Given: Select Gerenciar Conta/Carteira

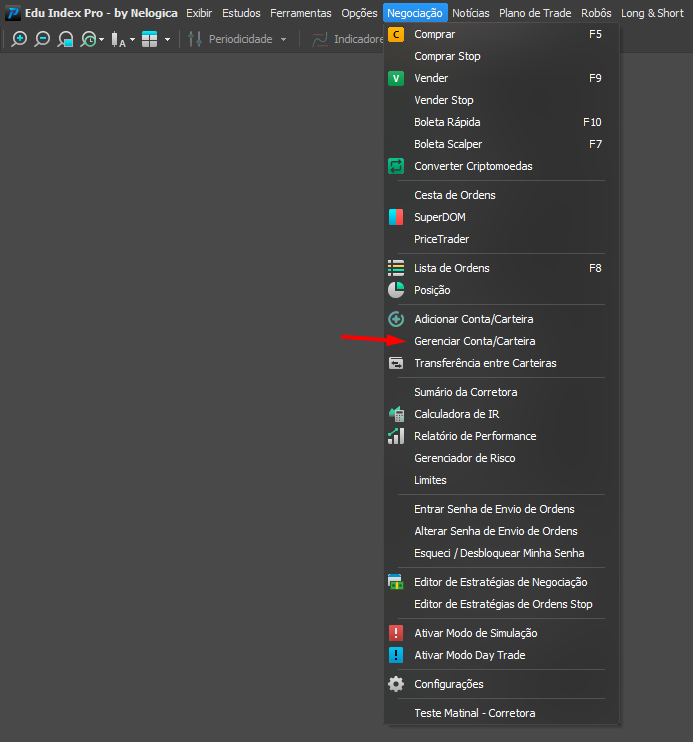Looking at the screenshot, I should (502, 341).
